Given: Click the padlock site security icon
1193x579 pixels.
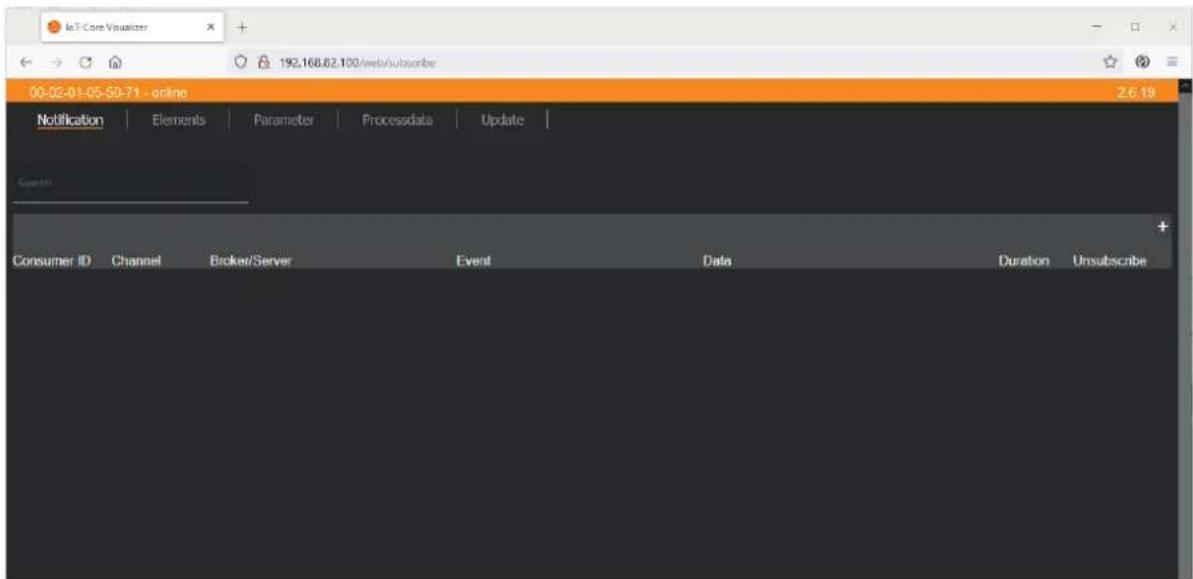Looking at the screenshot, I should (265, 64).
